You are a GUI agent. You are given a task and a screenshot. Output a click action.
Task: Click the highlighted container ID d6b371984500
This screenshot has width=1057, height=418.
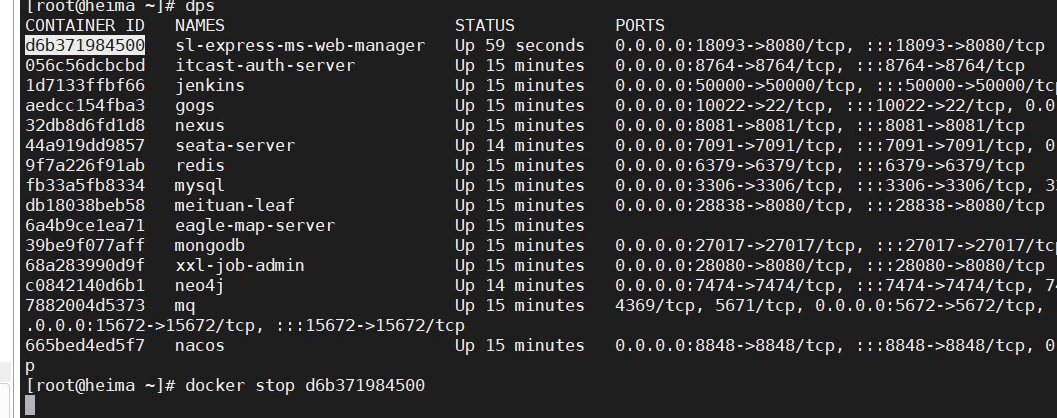[85, 45]
